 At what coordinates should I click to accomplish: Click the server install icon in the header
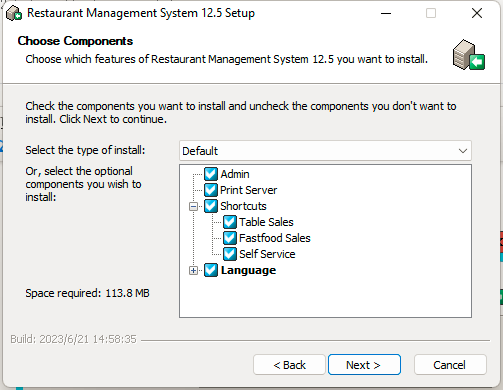tap(469, 55)
